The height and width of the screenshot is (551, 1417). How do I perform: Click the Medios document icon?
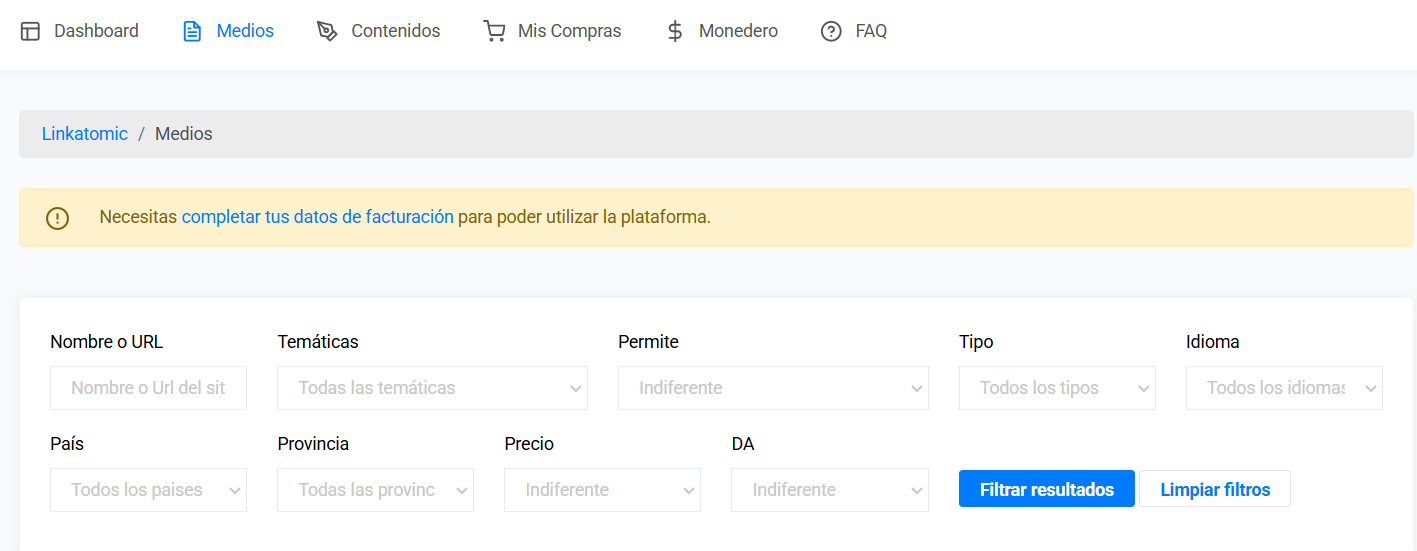click(192, 32)
